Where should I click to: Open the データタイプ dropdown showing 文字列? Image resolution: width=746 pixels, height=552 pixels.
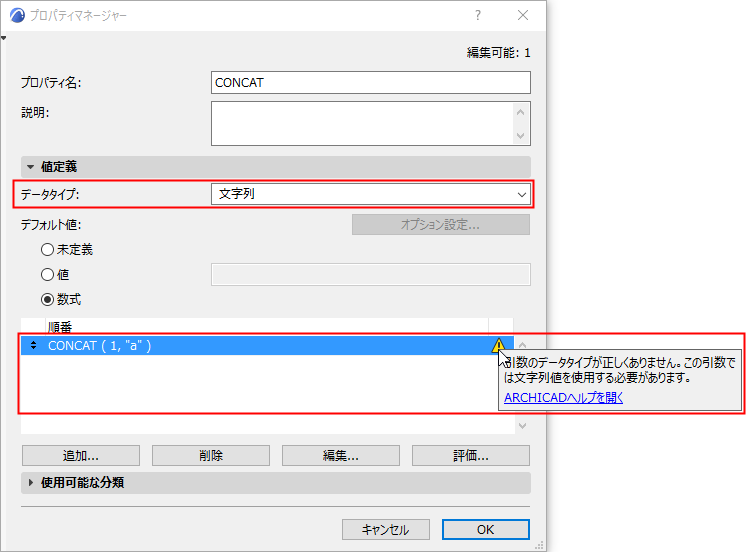pos(371,194)
